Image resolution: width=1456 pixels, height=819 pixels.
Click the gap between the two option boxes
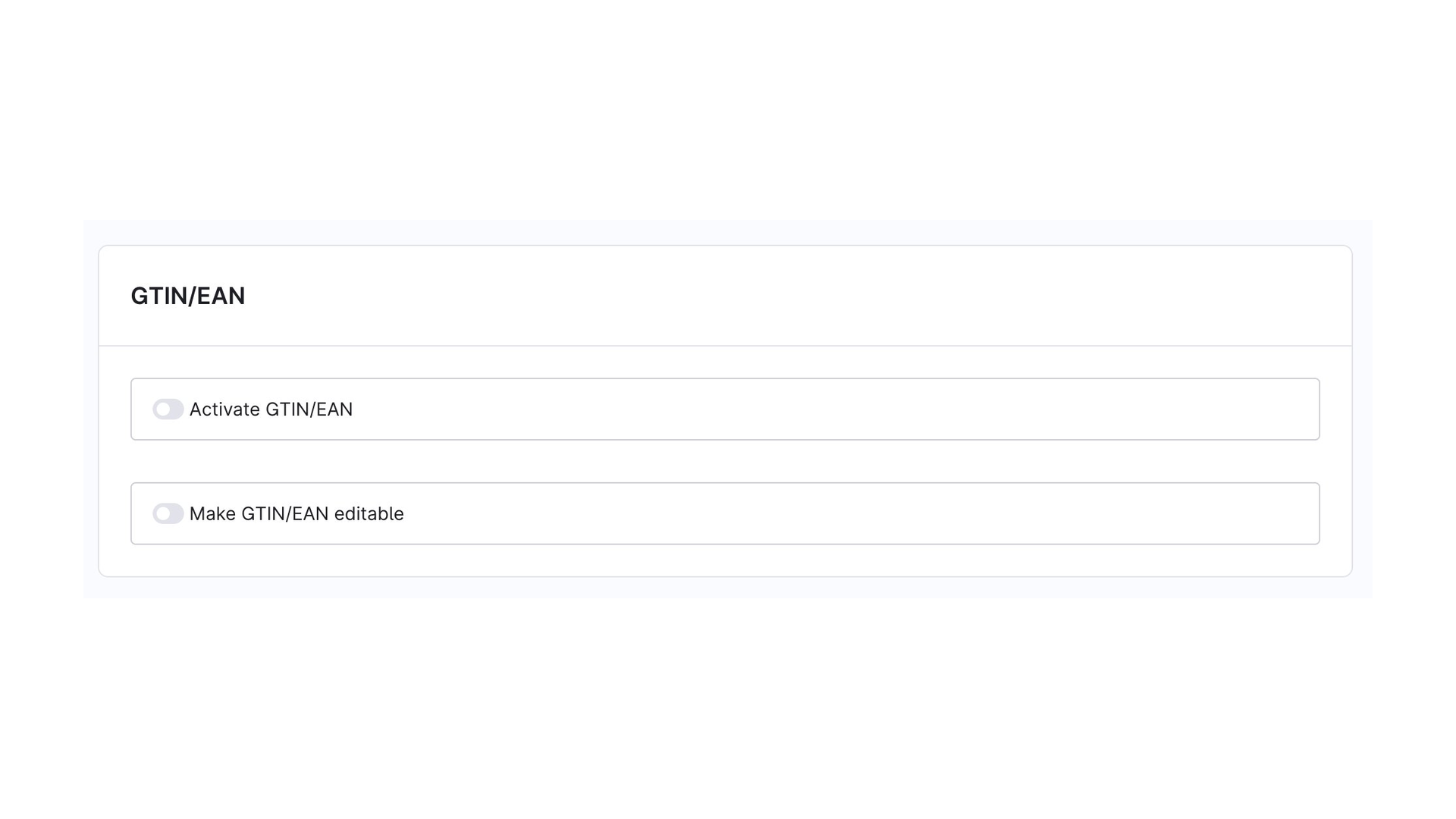coord(725,461)
